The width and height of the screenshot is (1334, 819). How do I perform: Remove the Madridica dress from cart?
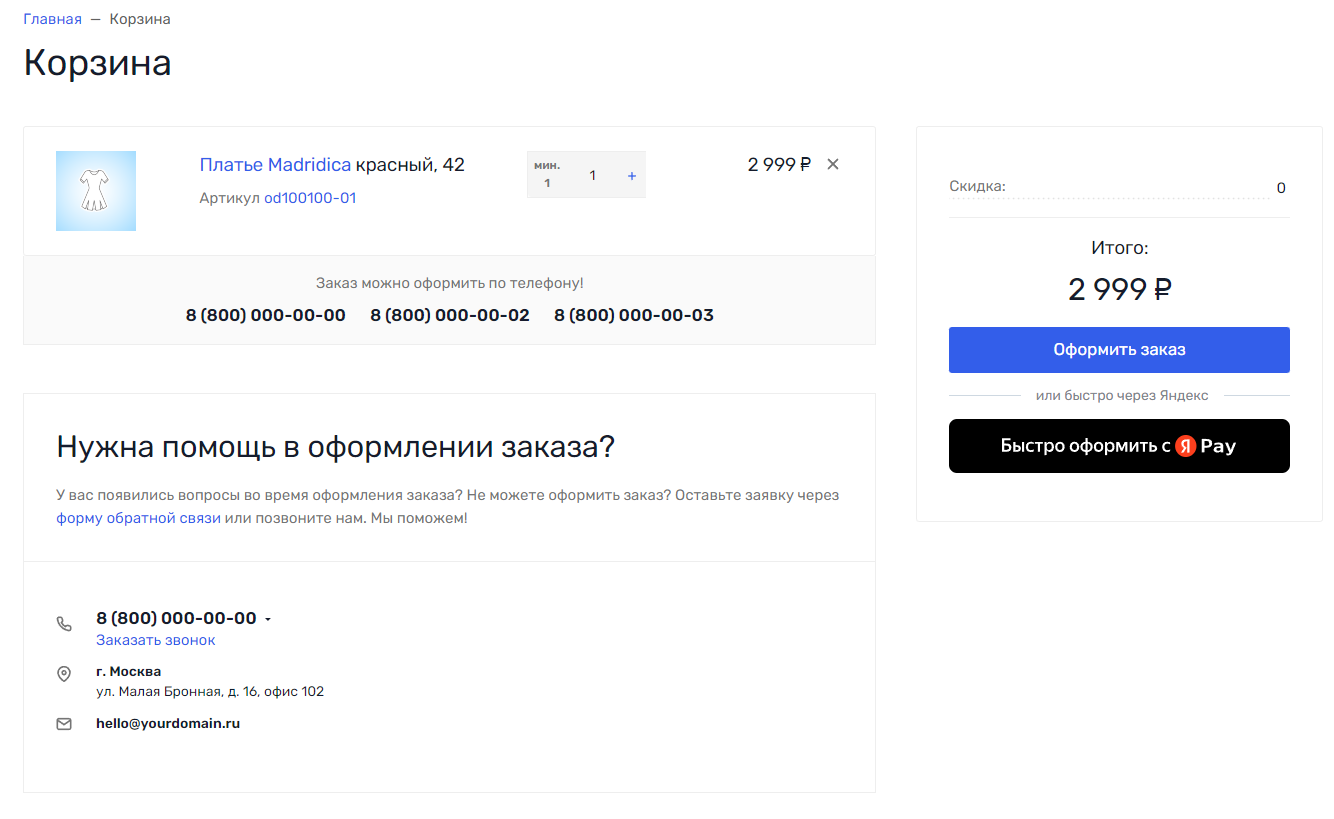pos(833,165)
